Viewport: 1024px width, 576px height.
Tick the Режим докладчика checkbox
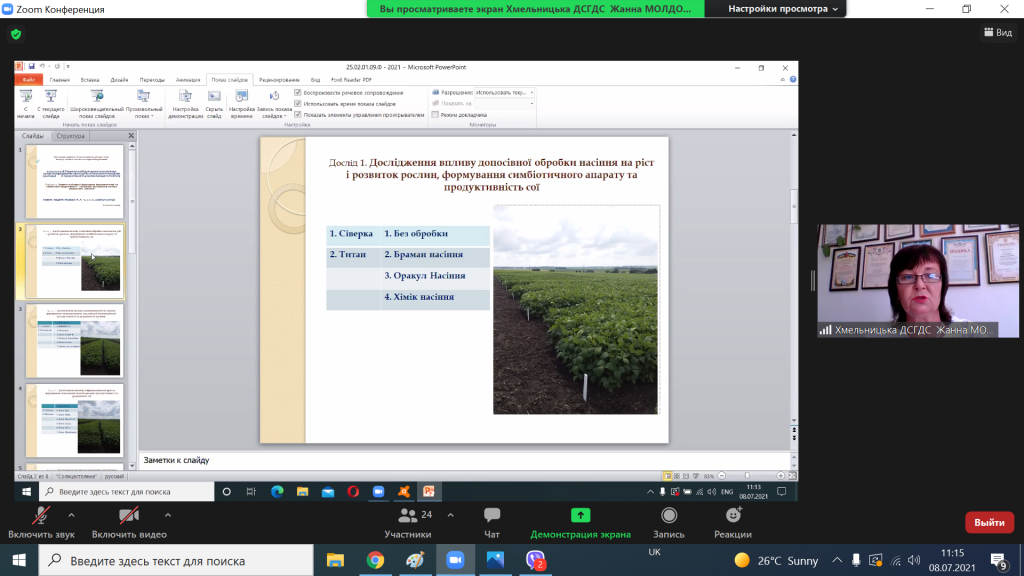coord(435,115)
